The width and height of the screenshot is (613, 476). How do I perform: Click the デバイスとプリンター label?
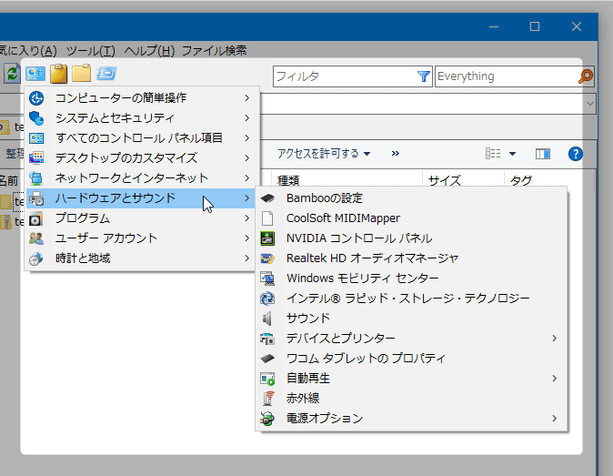(x=341, y=338)
